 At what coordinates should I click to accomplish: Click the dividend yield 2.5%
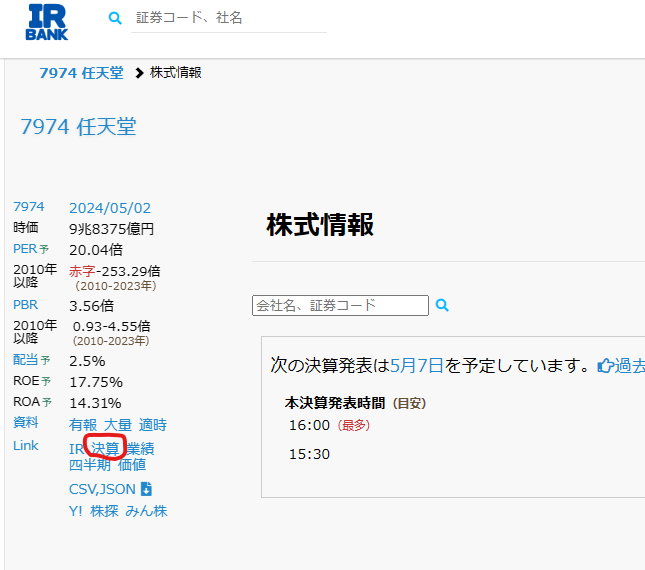coord(87,361)
